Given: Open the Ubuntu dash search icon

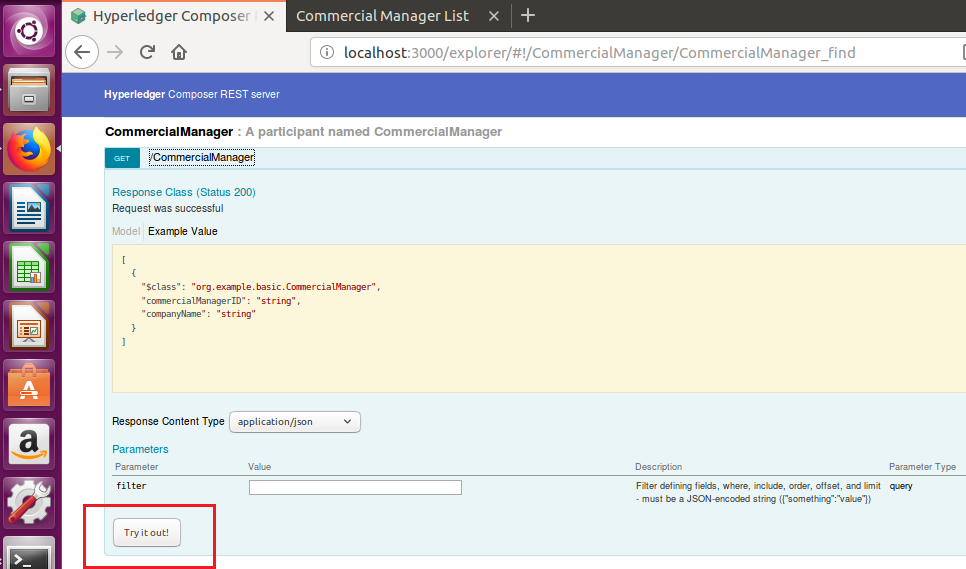Looking at the screenshot, I should tap(29, 30).
